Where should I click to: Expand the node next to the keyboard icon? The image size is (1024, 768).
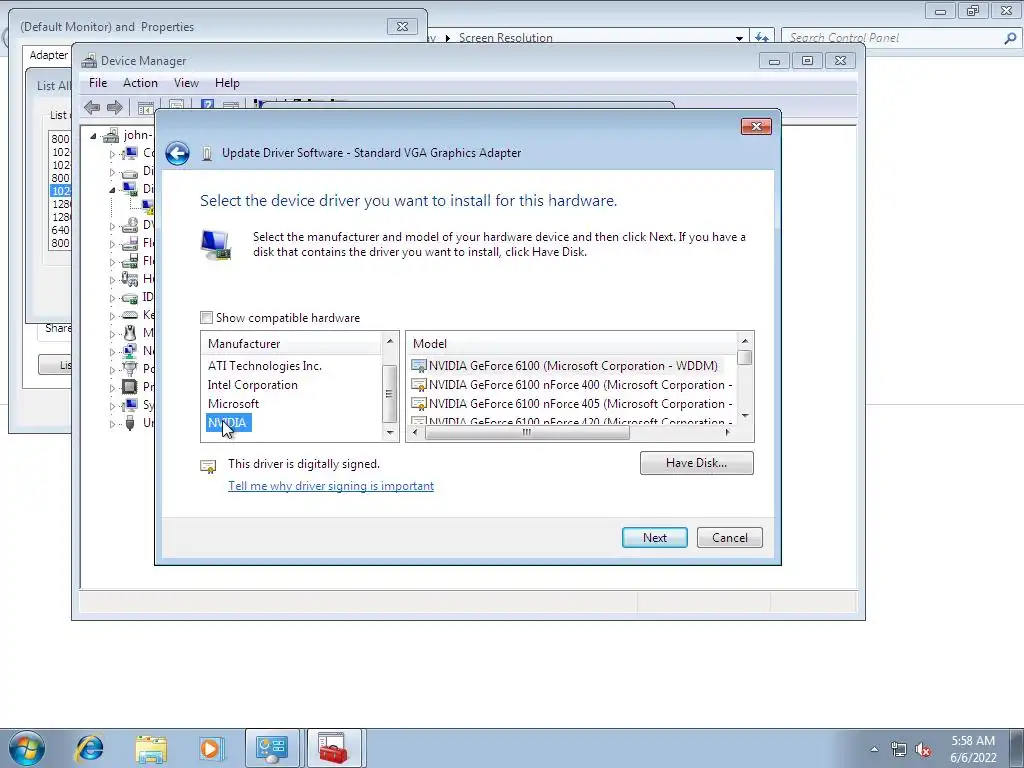(x=112, y=315)
